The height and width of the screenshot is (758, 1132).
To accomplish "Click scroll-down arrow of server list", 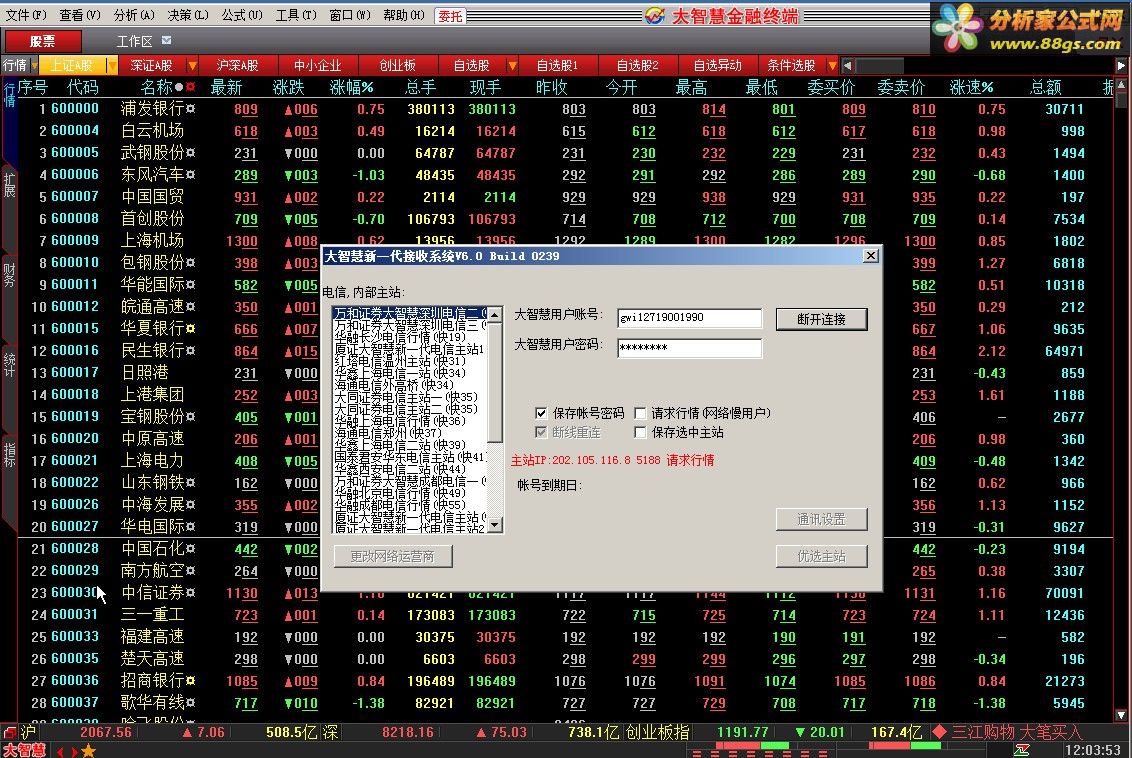I will (x=495, y=526).
